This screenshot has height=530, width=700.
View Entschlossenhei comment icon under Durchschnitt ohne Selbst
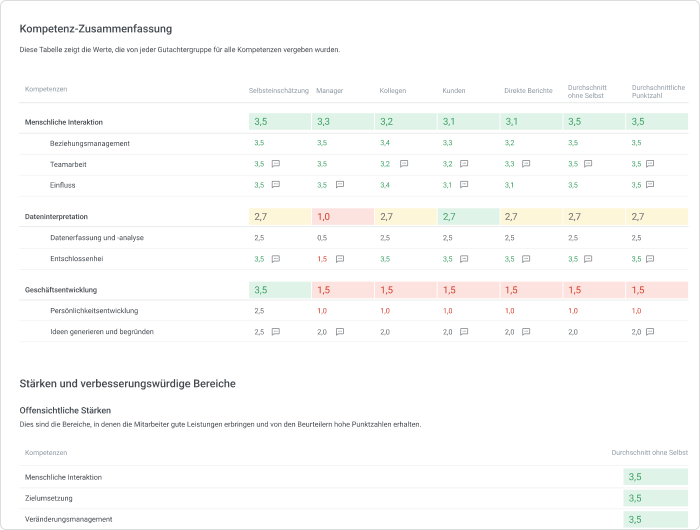click(x=588, y=259)
